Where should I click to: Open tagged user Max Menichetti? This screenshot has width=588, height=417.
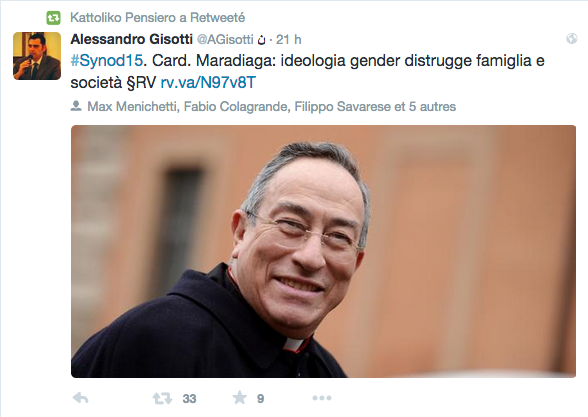click(x=132, y=106)
